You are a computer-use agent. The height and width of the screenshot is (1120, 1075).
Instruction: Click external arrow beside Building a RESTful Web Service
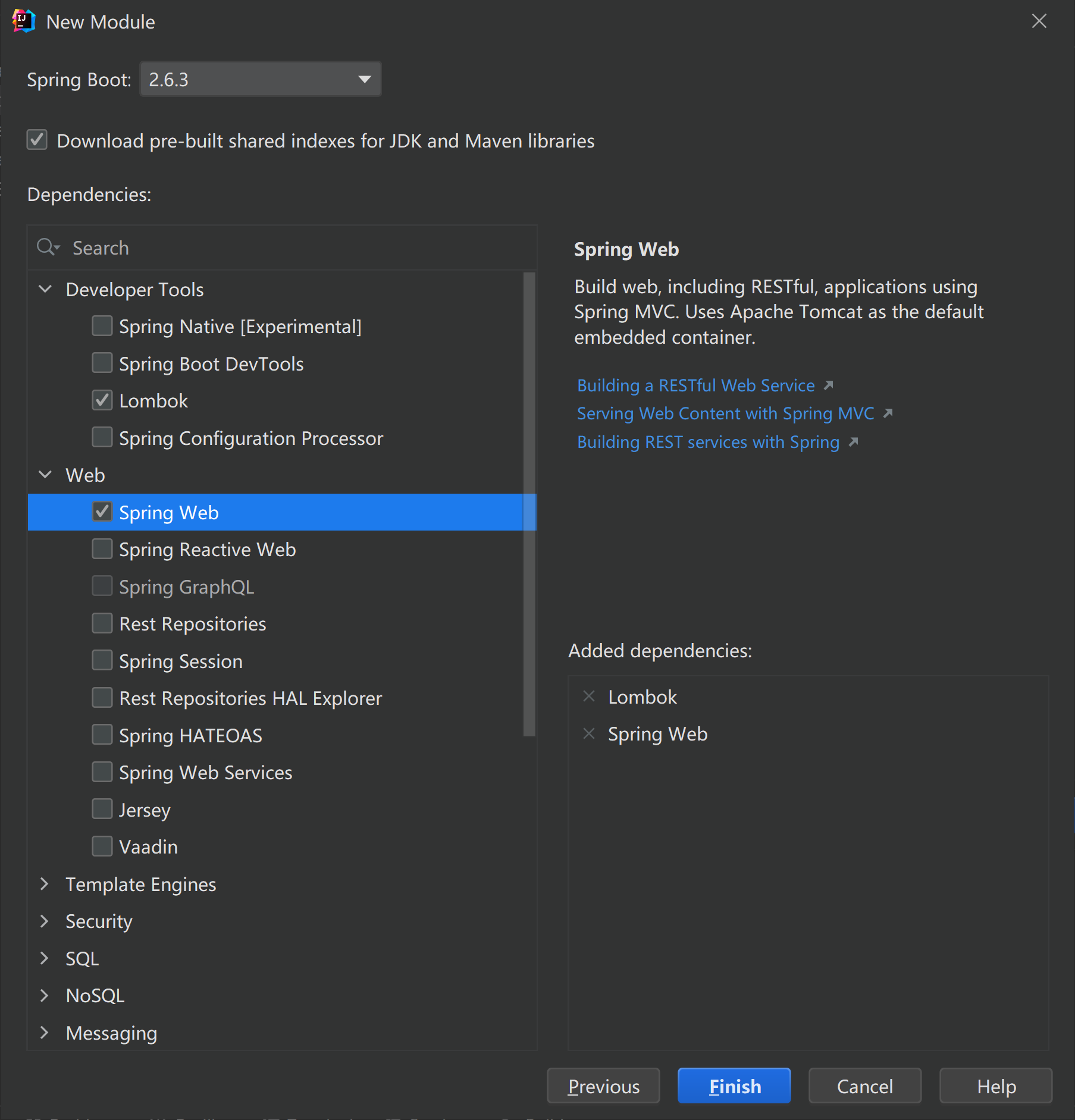tap(828, 385)
